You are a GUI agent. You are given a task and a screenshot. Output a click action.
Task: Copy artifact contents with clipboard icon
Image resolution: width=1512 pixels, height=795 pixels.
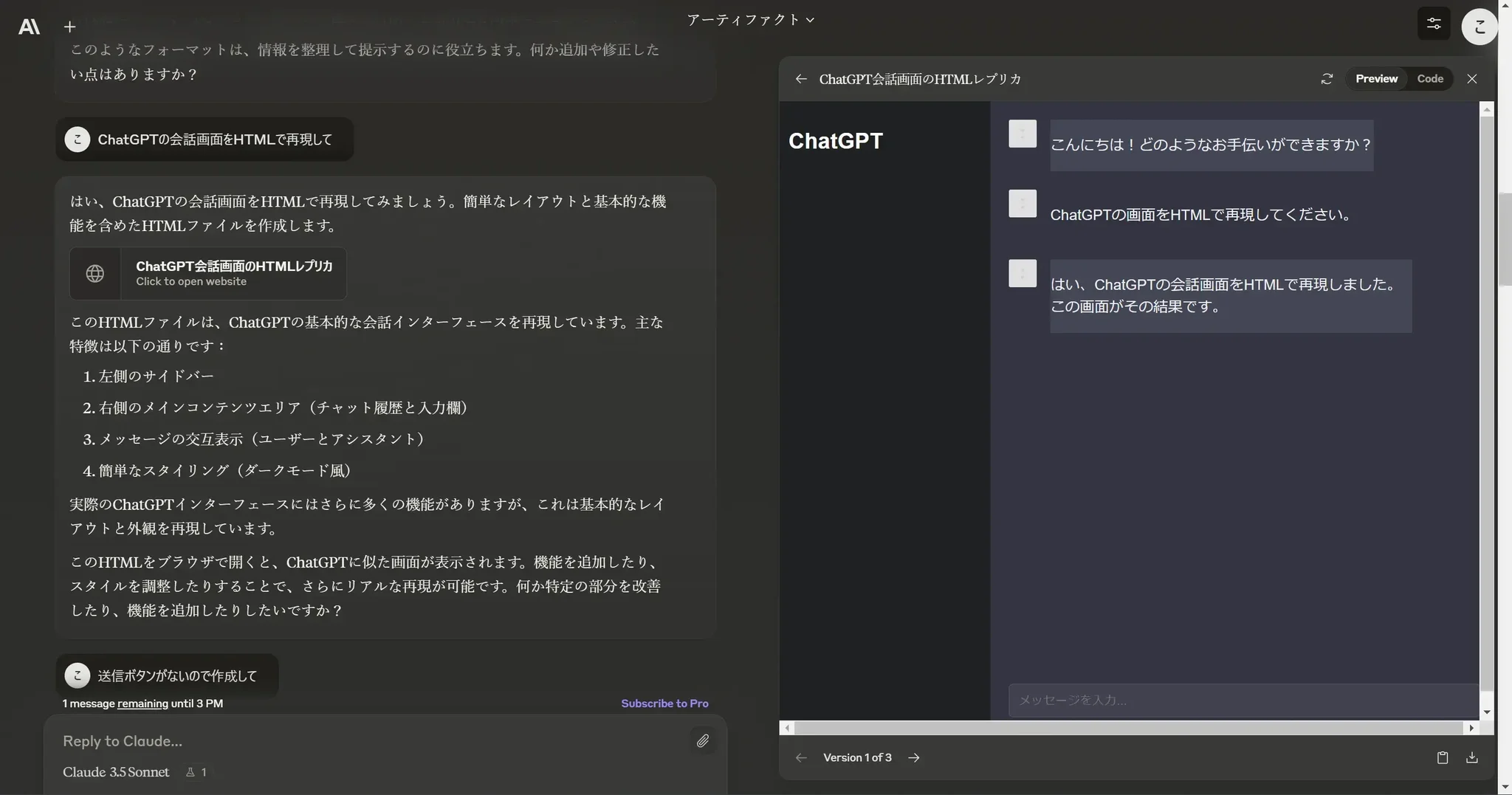point(1442,757)
